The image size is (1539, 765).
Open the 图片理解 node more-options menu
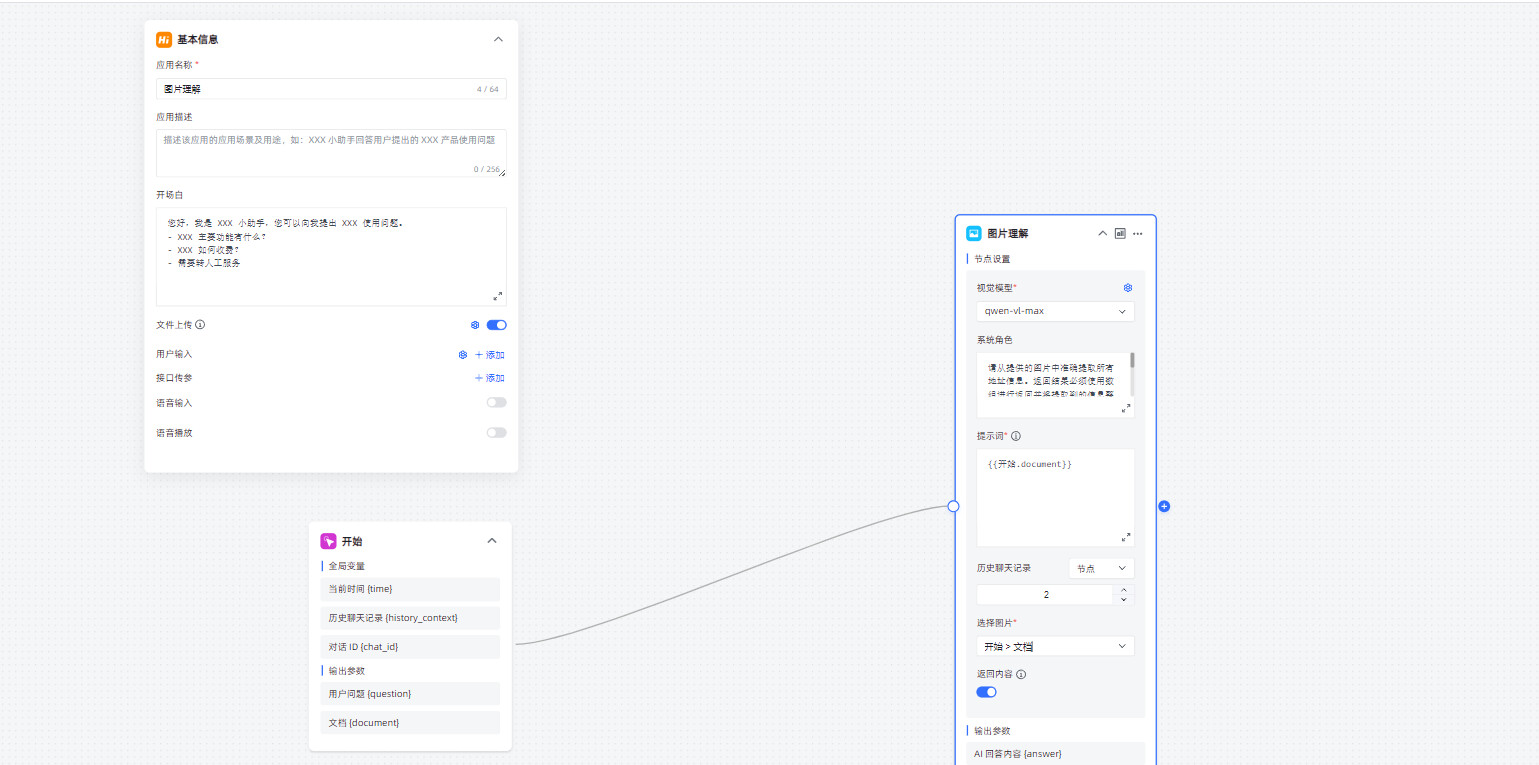point(1137,234)
